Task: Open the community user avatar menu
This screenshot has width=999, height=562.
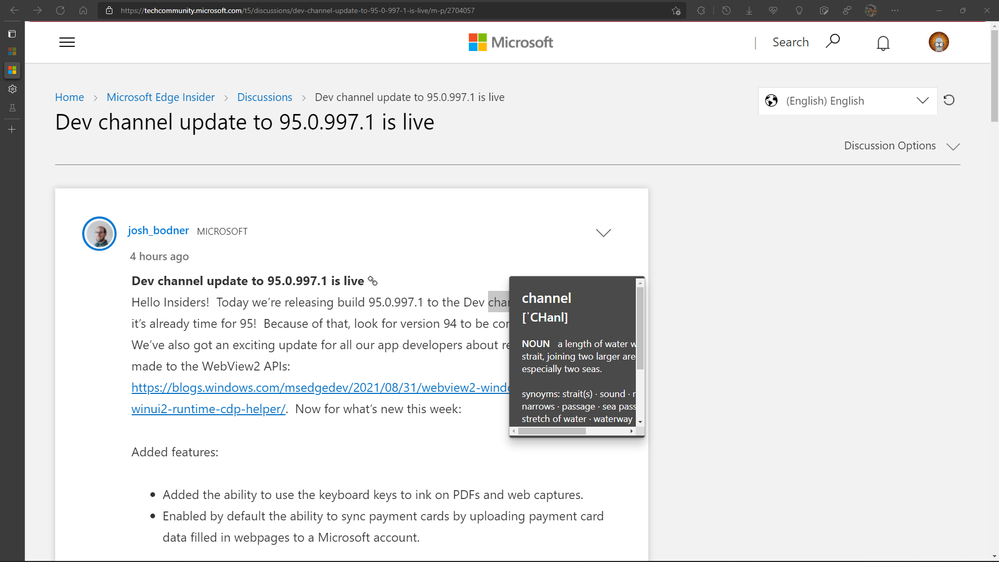Action: pyautogui.click(x=938, y=42)
